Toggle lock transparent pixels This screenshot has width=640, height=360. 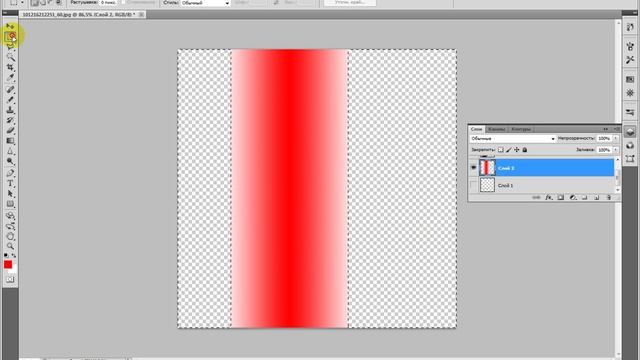point(501,150)
